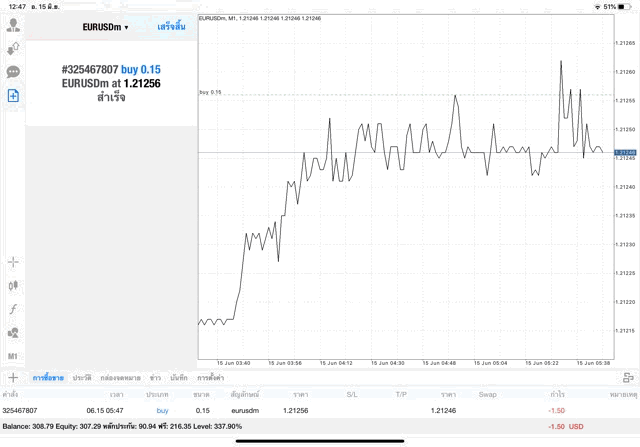Tap the eurusdm symbol cell
Screen dimensions: 640x447
tap(245, 411)
